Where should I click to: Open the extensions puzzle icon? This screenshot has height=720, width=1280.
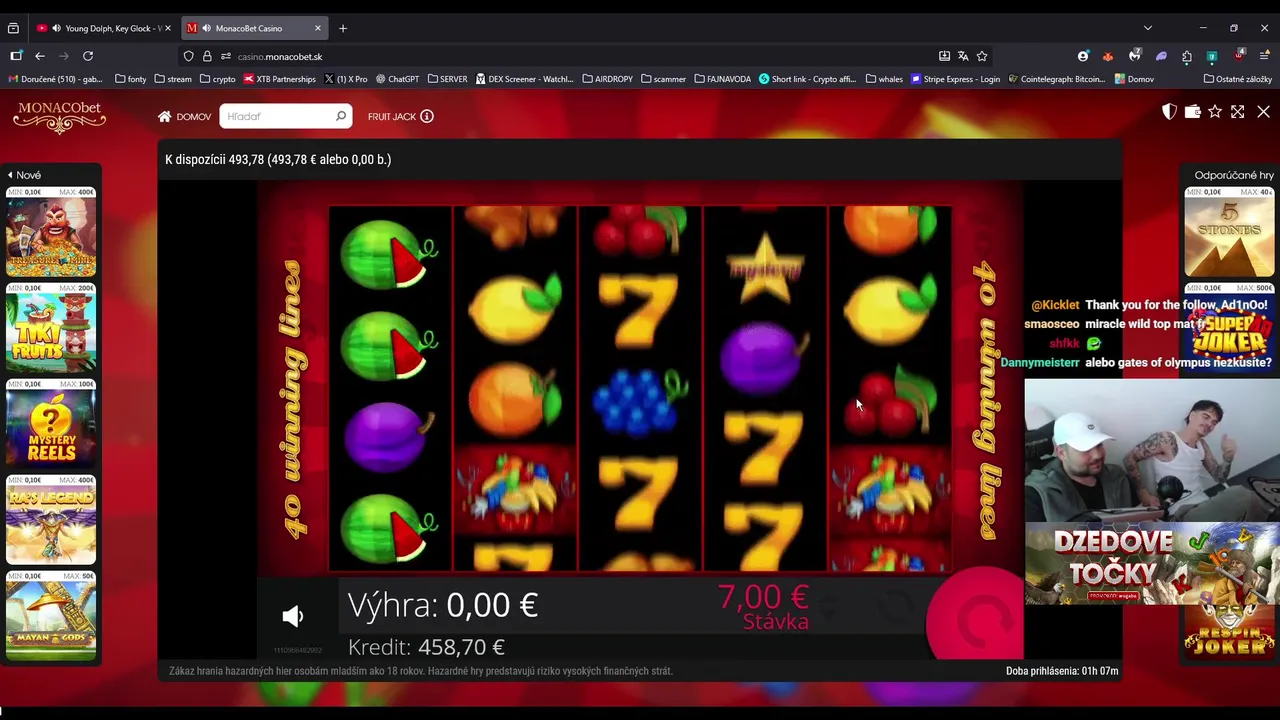(x=1186, y=57)
